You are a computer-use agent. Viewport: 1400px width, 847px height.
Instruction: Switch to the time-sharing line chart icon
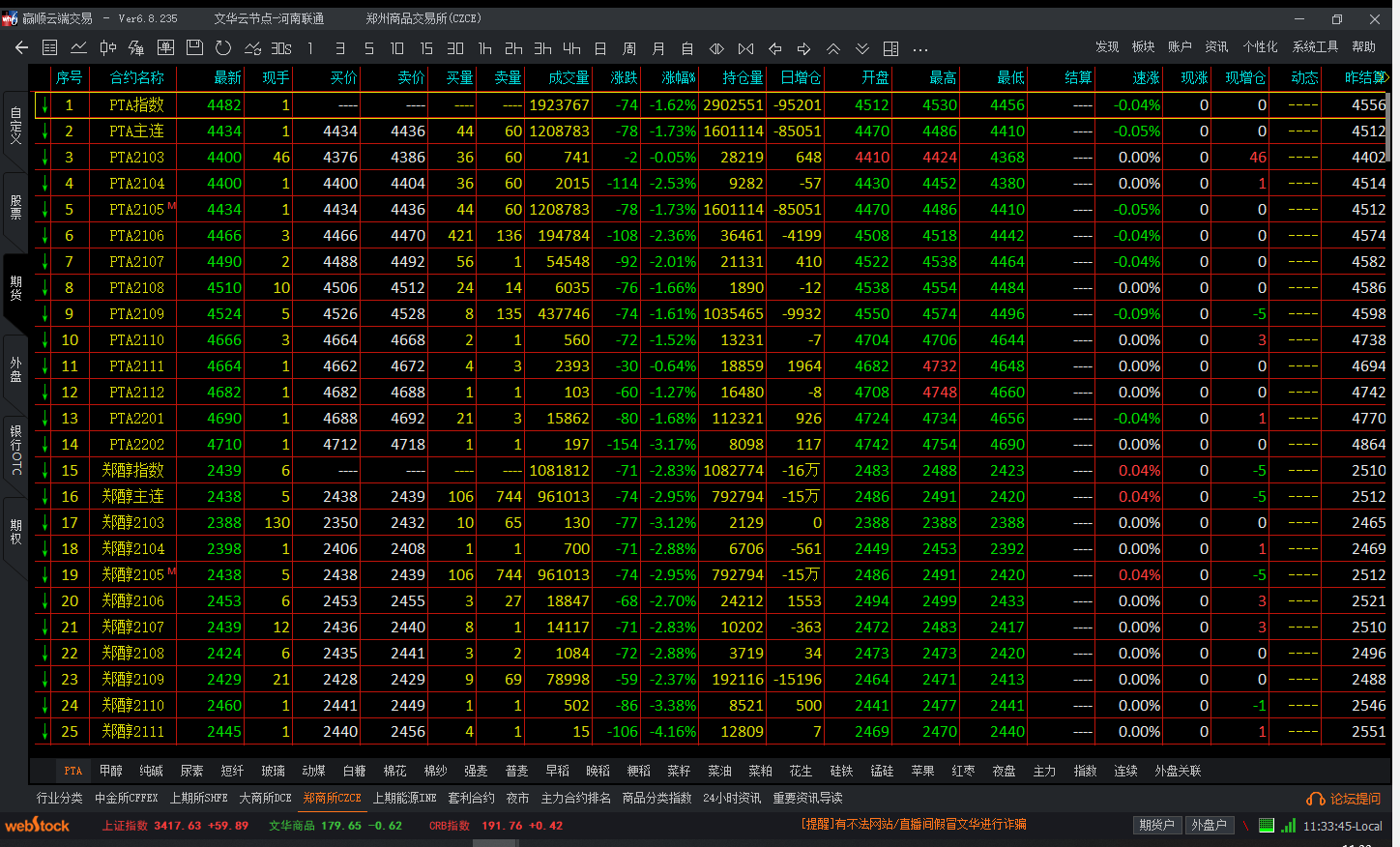[x=79, y=47]
